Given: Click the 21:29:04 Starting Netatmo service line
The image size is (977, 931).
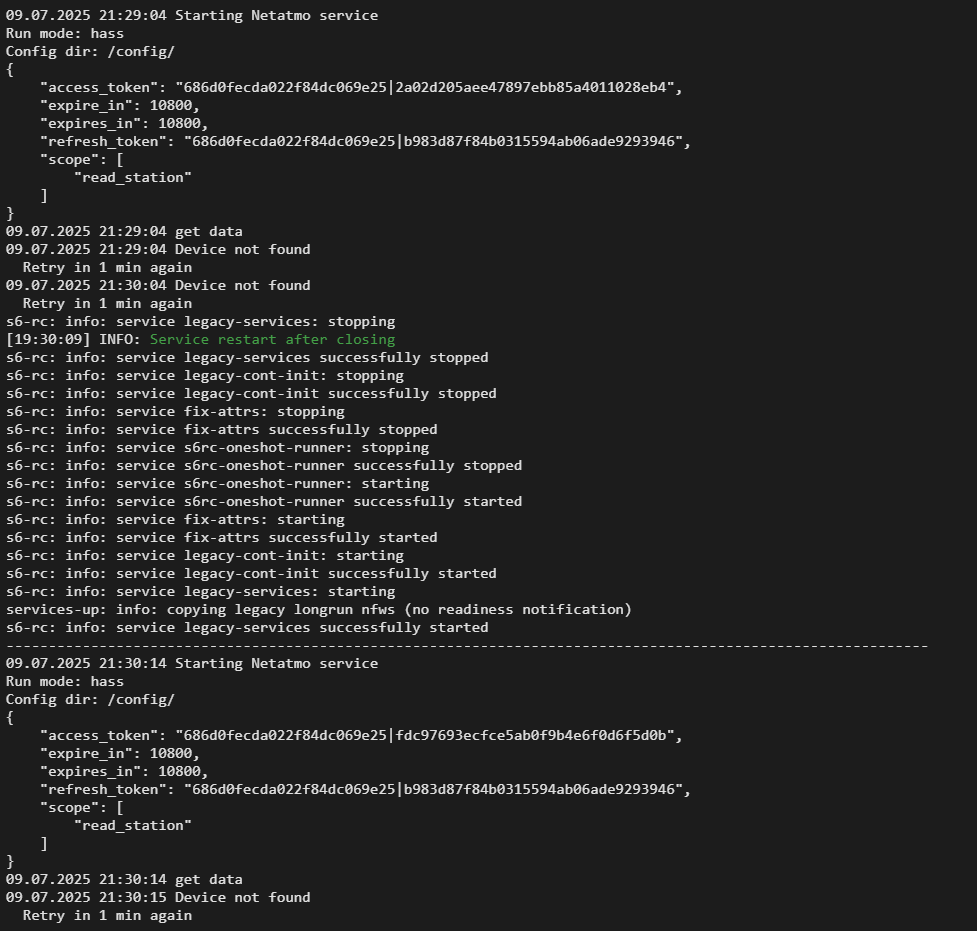Looking at the screenshot, I should coord(192,15).
